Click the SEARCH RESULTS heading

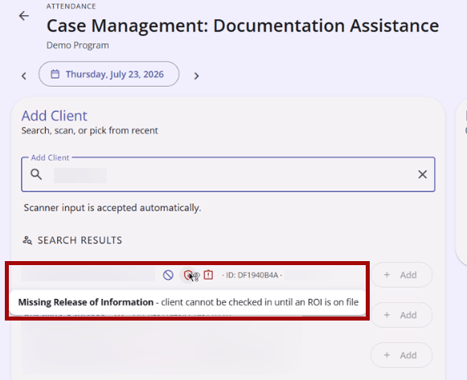tap(80, 240)
